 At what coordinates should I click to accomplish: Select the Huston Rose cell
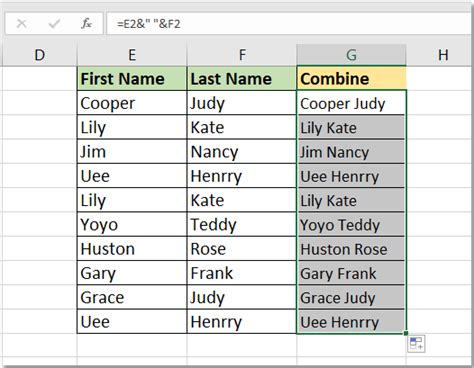[x=351, y=249]
